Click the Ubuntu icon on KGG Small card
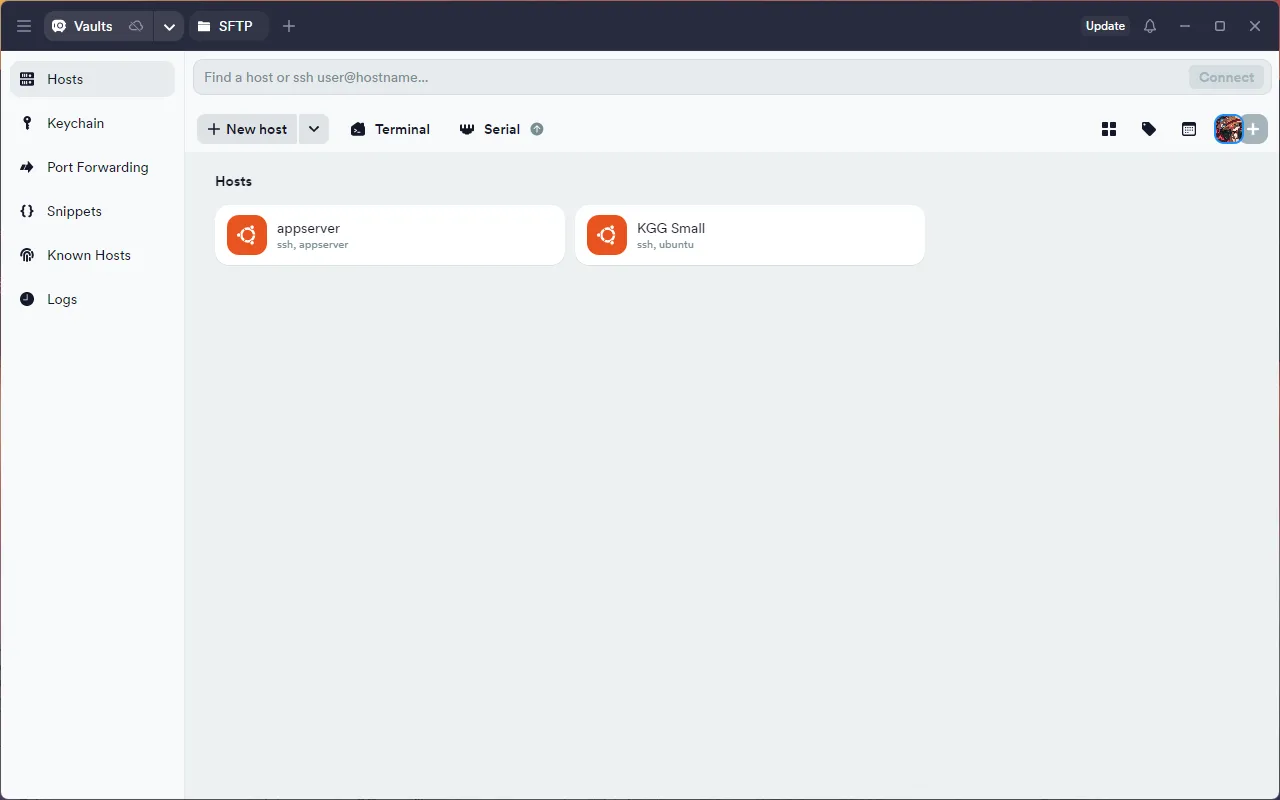The height and width of the screenshot is (800, 1280). click(607, 235)
